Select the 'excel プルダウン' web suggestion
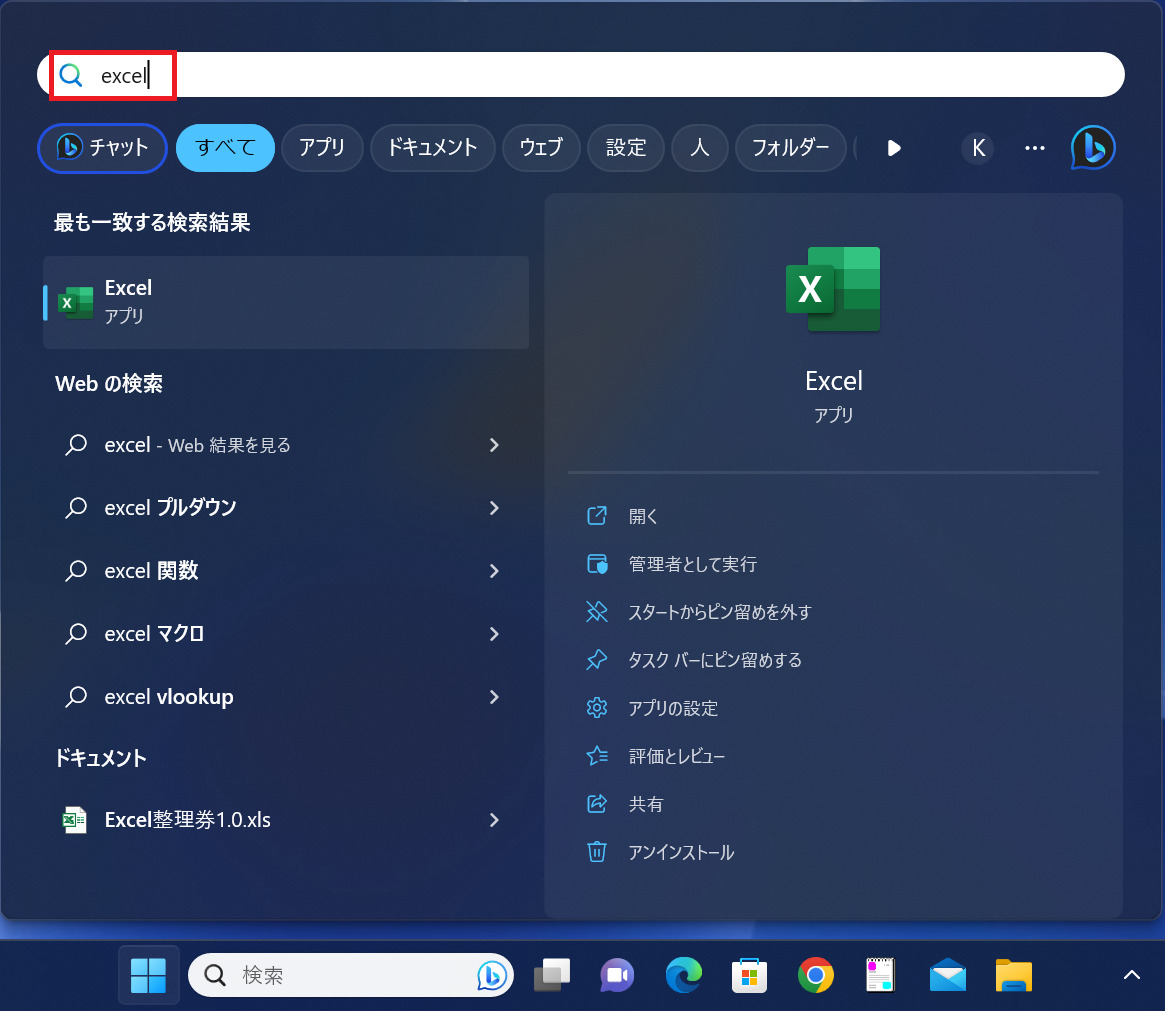 coord(286,508)
